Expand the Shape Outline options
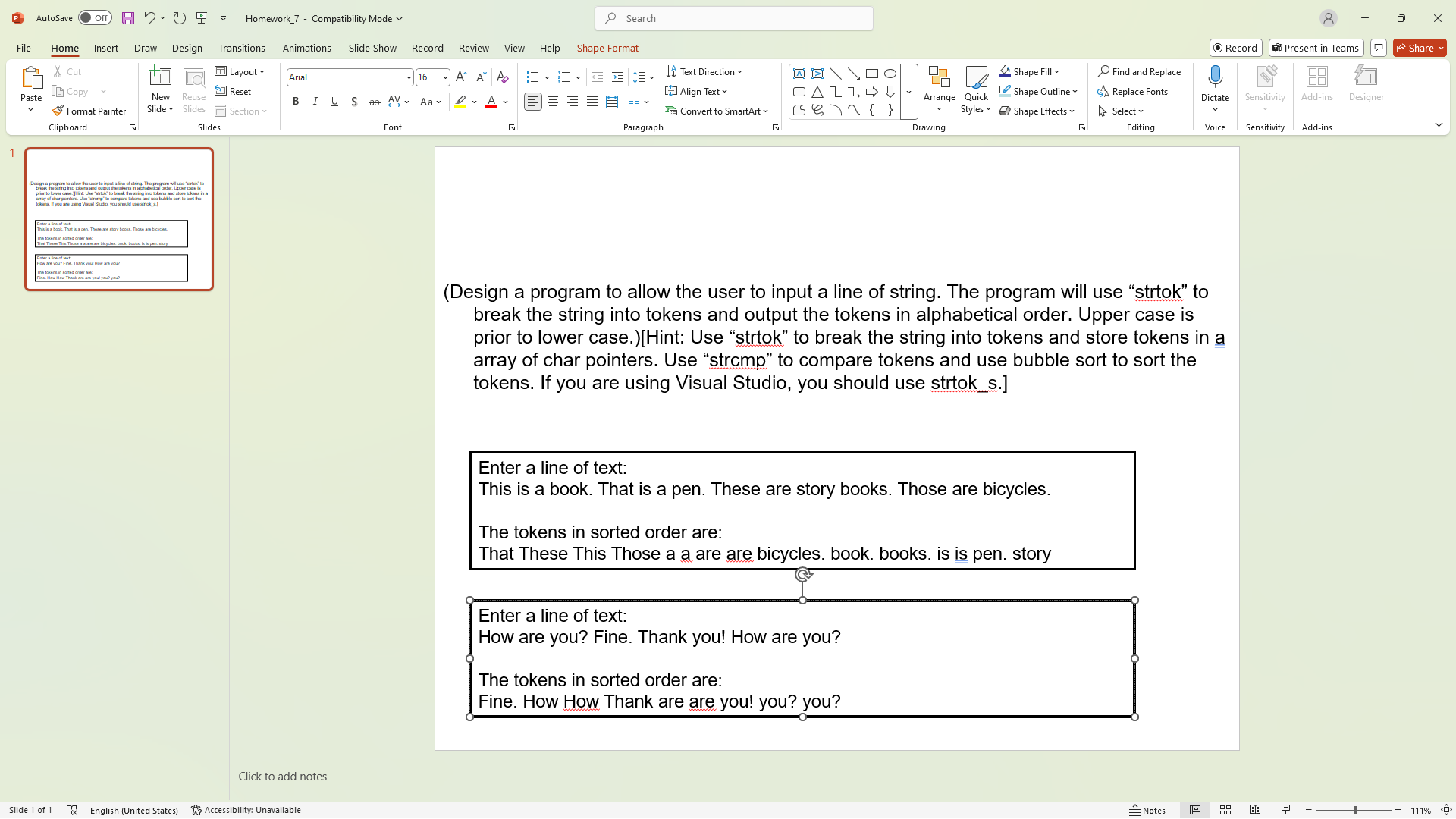The height and width of the screenshot is (819, 1456). (1075, 91)
